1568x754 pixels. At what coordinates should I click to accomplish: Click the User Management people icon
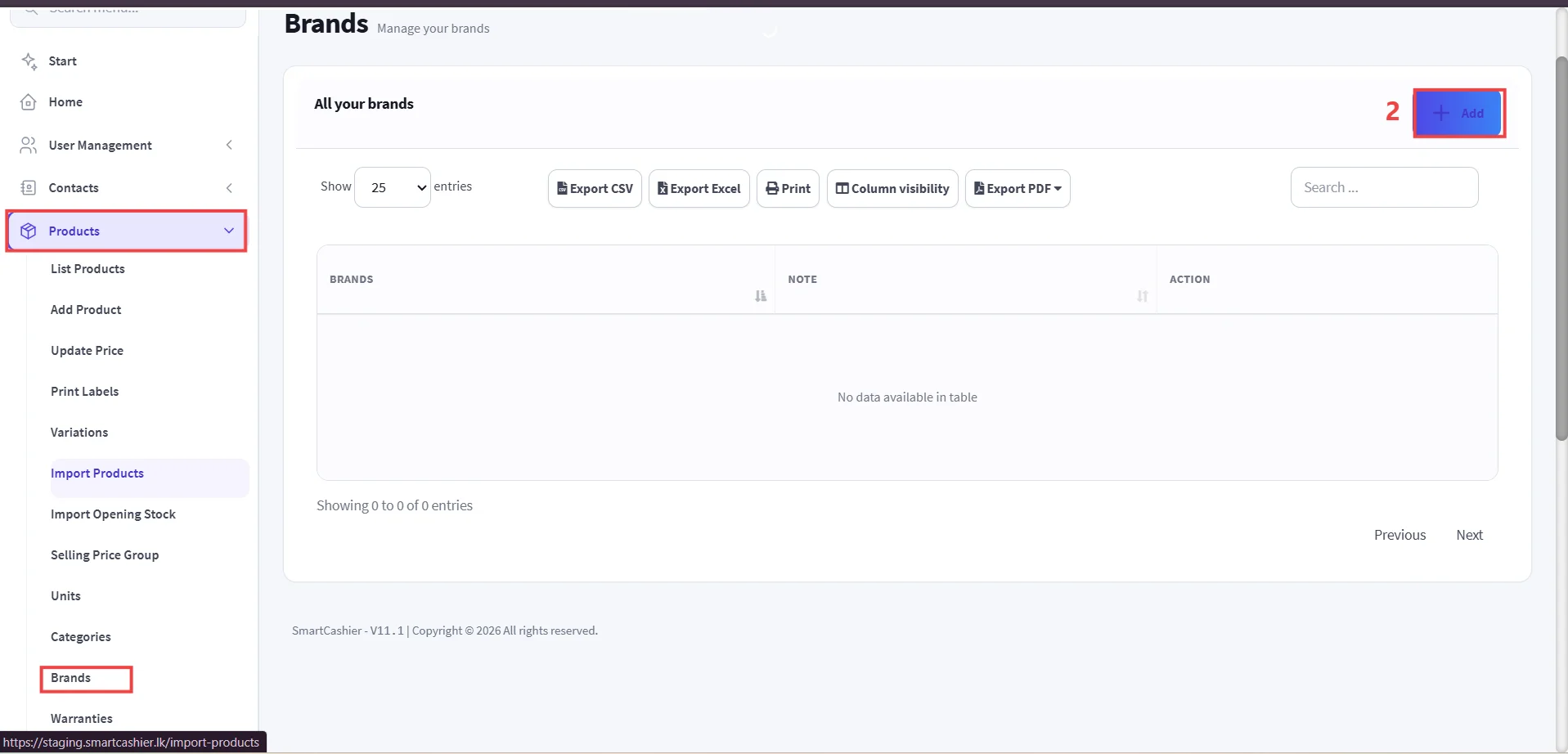click(29, 145)
